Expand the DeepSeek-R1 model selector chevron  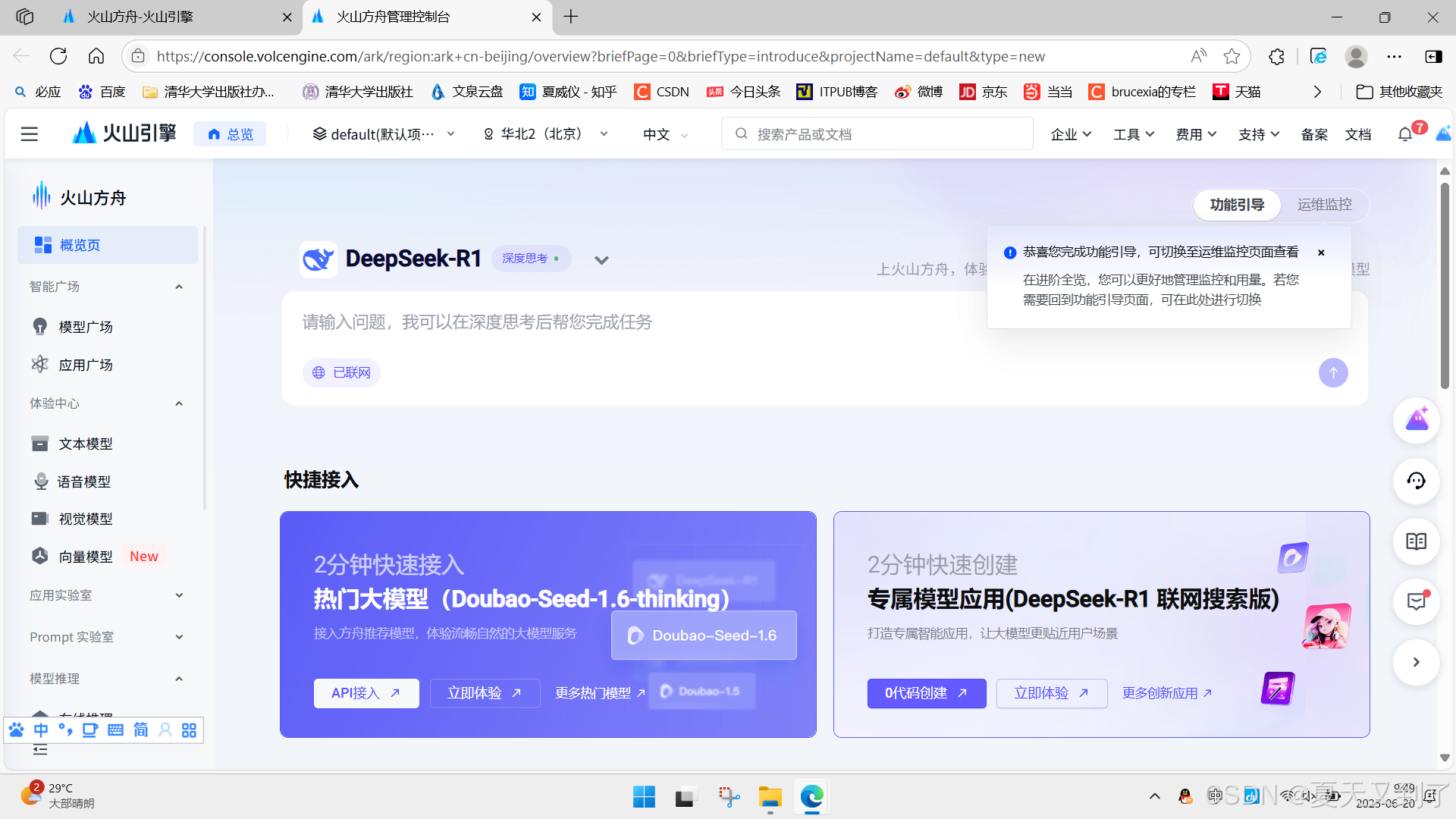(x=601, y=260)
